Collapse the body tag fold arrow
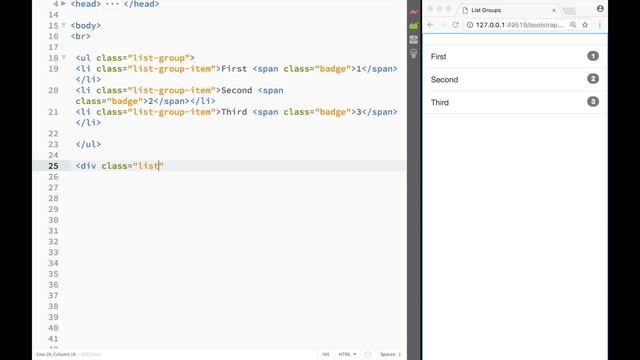The image size is (640, 360). (64, 25)
